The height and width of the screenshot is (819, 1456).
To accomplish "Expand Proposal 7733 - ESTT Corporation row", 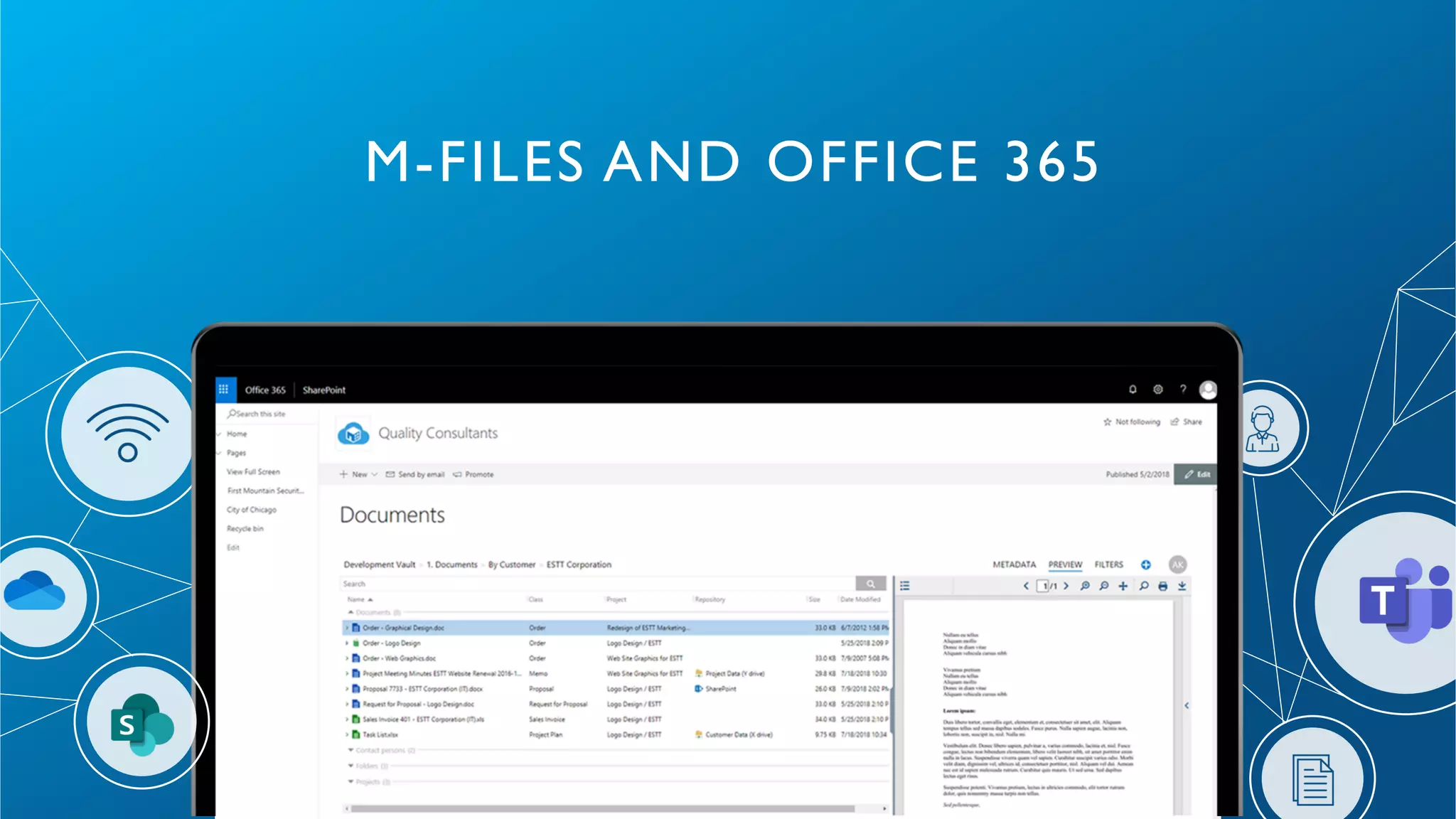I will point(347,688).
